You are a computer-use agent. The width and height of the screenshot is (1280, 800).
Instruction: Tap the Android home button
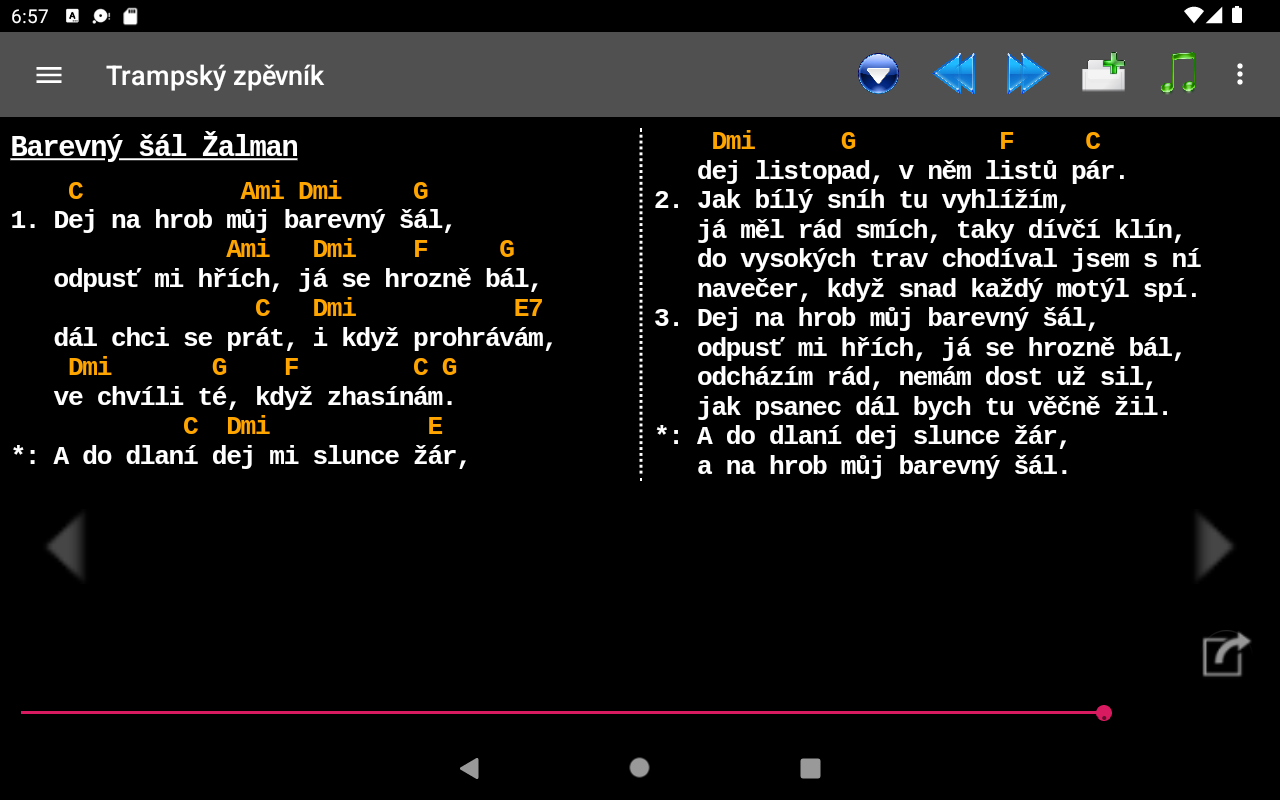click(639, 767)
